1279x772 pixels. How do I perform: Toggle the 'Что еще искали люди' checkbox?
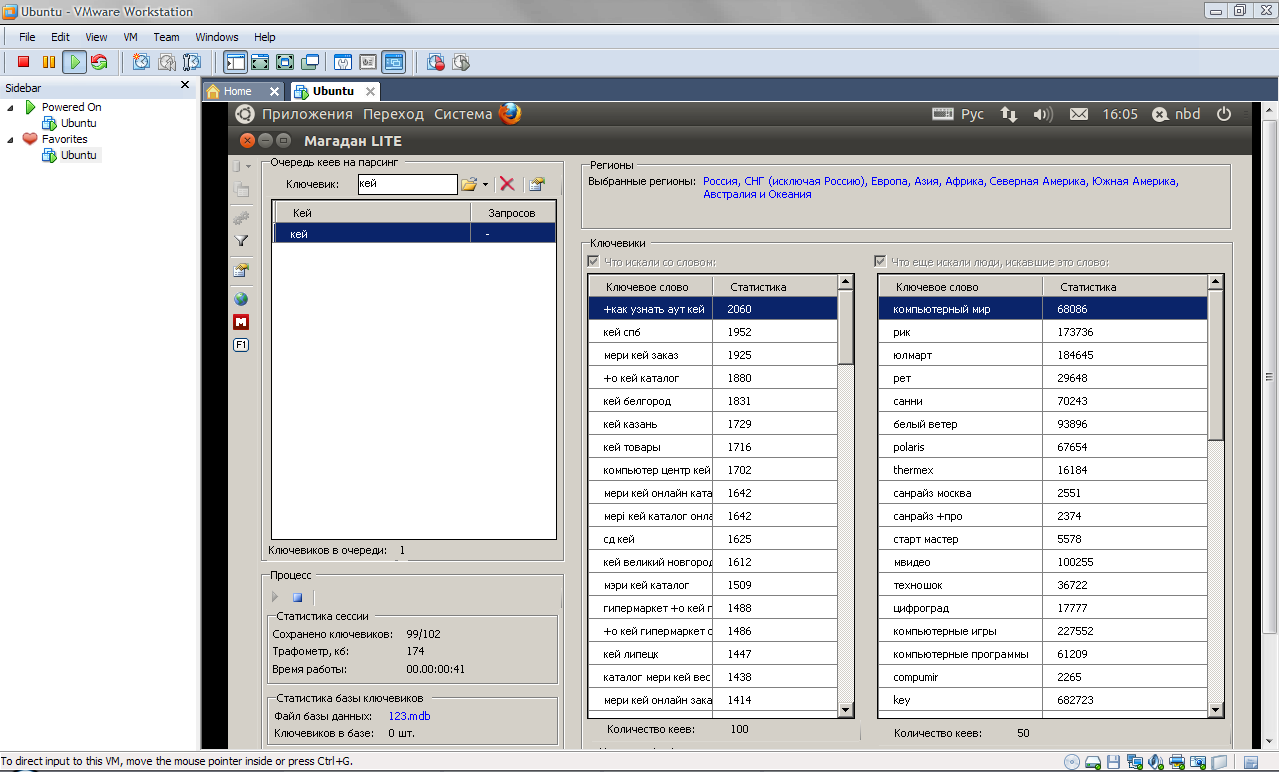coord(880,262)
